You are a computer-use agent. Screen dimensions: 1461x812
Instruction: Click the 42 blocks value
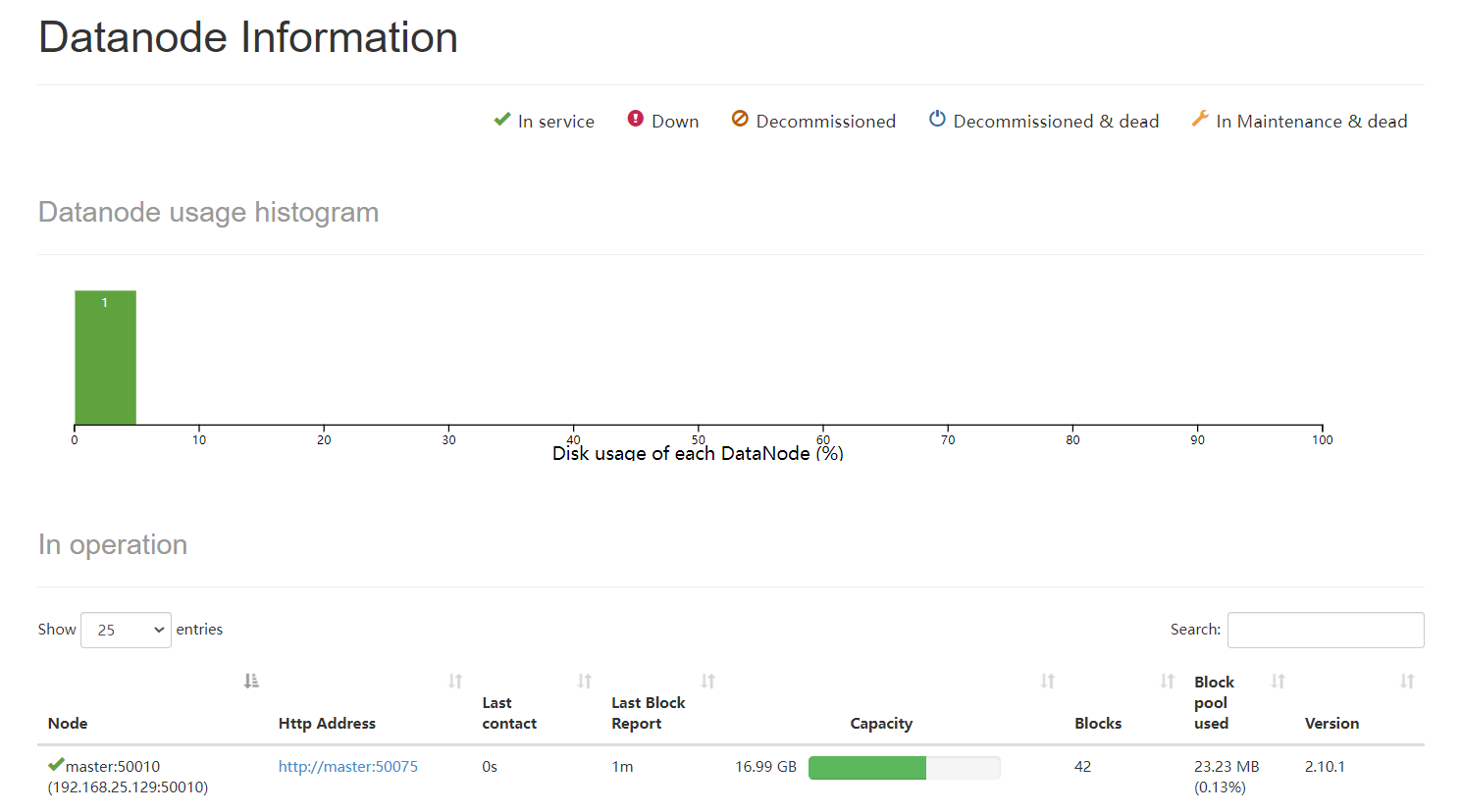1082,766
